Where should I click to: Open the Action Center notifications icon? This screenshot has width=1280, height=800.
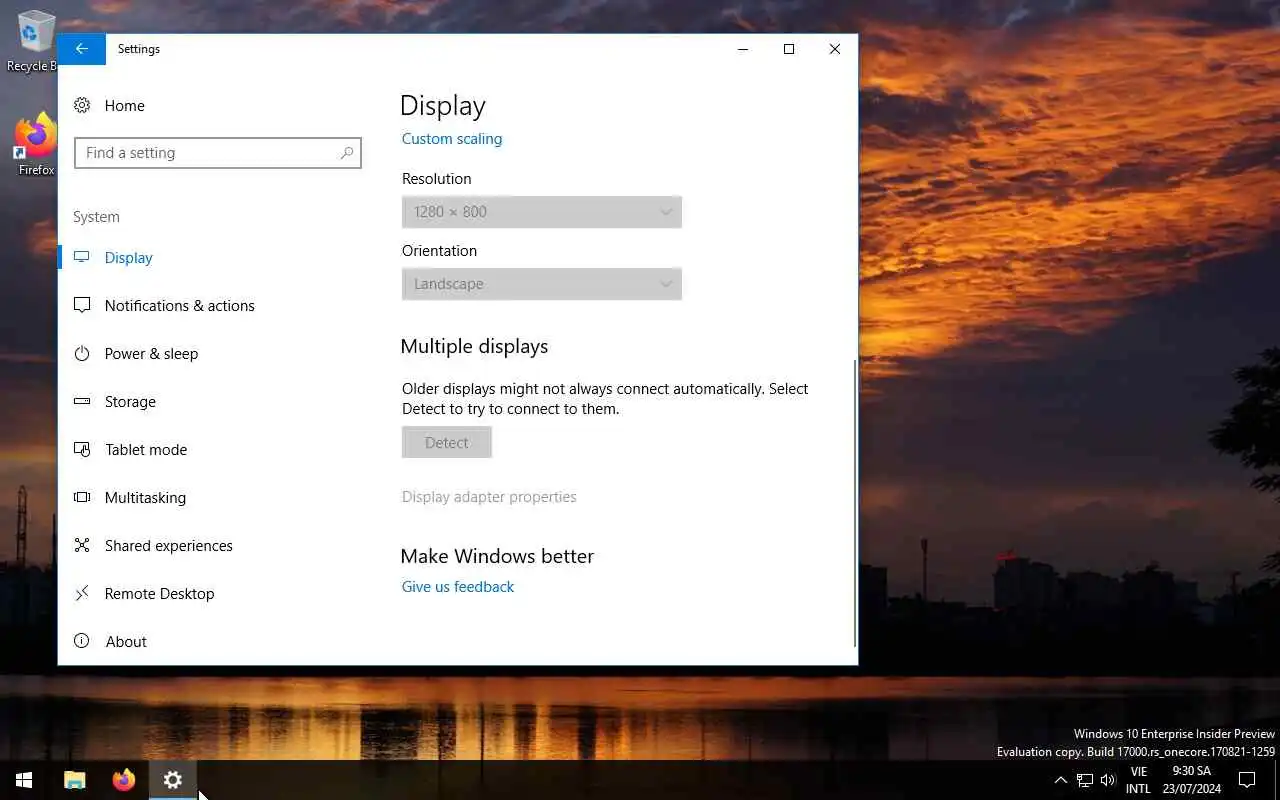(1247, 780)
